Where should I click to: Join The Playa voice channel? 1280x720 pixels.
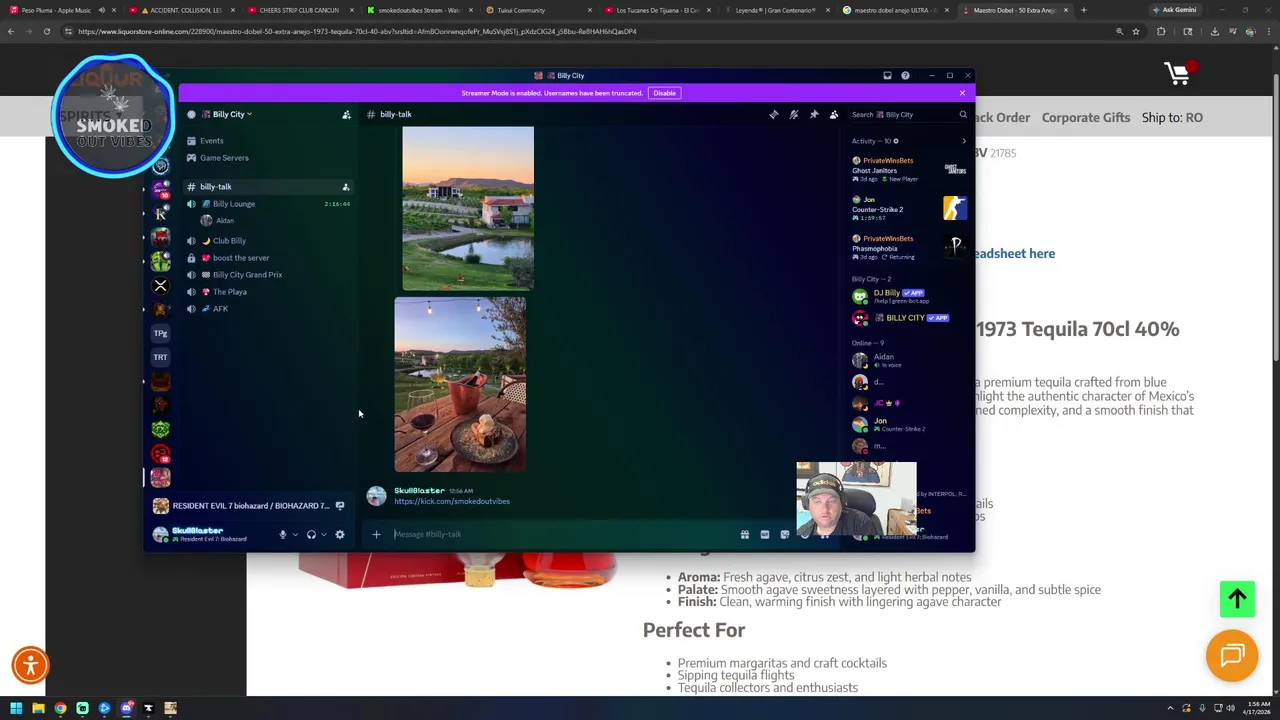pos(230,292)
